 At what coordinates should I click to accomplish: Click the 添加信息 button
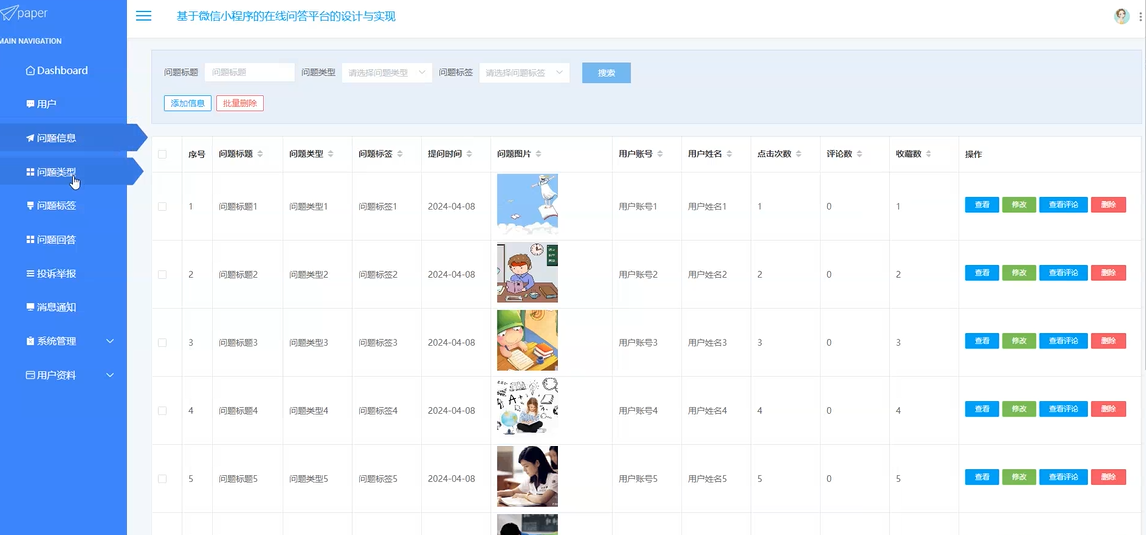coord(188,103)
